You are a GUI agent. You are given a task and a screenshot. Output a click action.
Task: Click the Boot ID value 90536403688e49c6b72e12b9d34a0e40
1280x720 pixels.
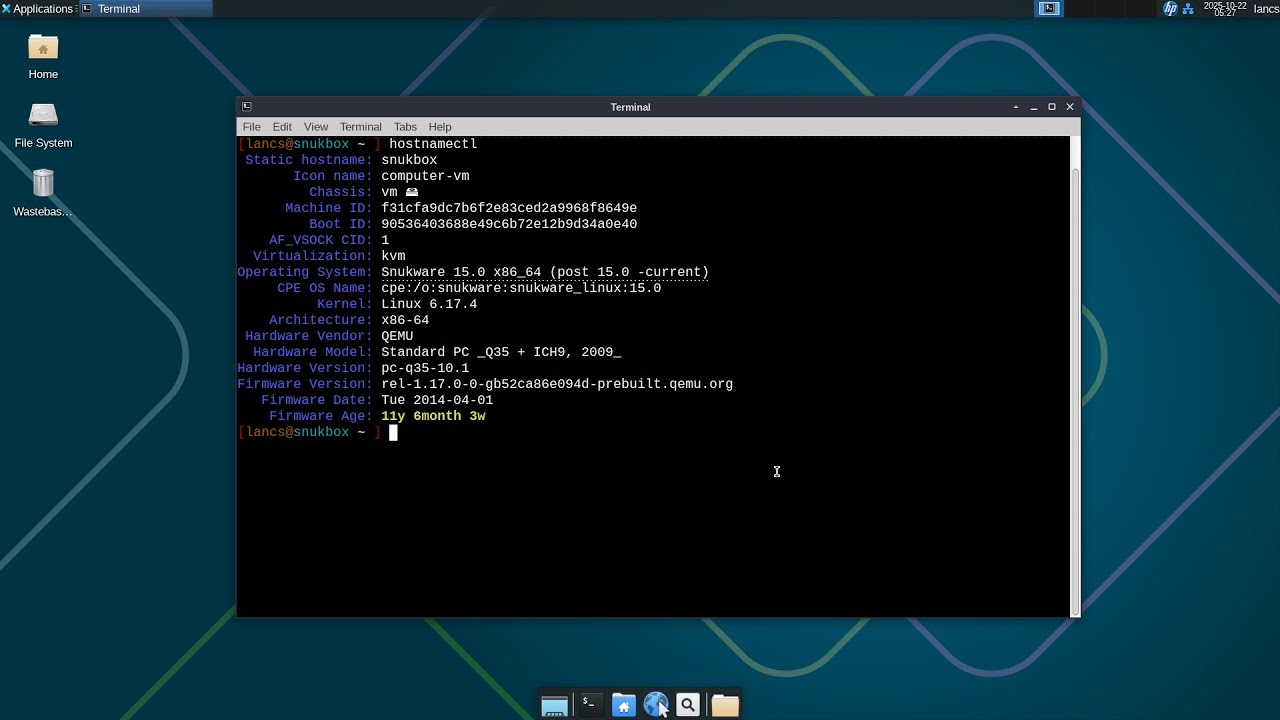point(509,224)
